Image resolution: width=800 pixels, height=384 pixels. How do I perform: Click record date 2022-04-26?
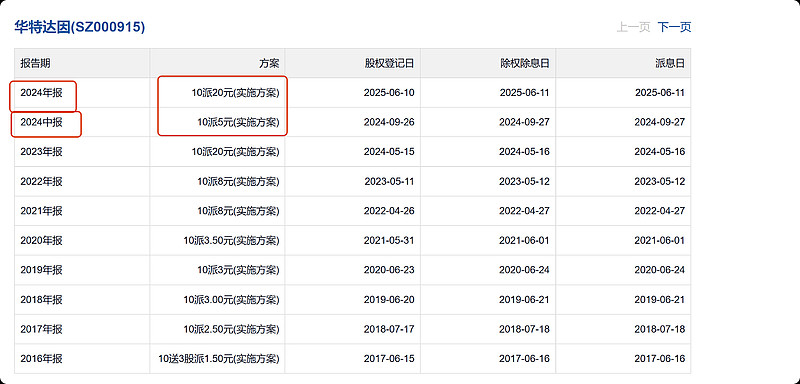click(389, 211)
